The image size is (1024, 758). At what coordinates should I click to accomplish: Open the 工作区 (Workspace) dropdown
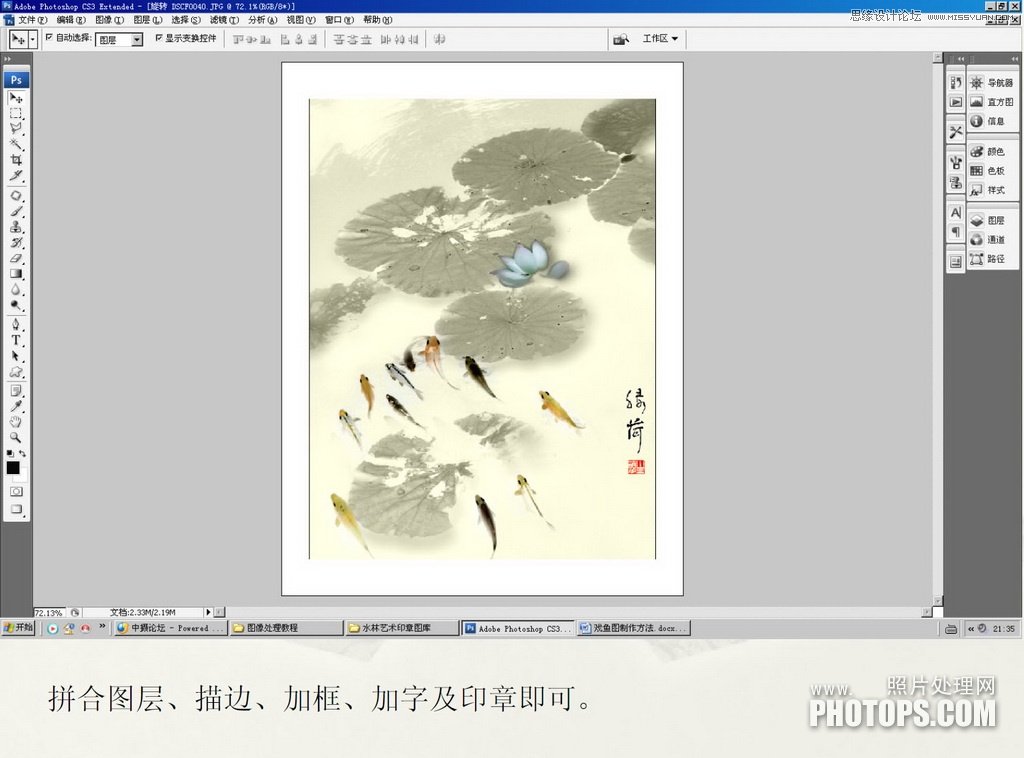pyautogui.click(x=660, y=38)
